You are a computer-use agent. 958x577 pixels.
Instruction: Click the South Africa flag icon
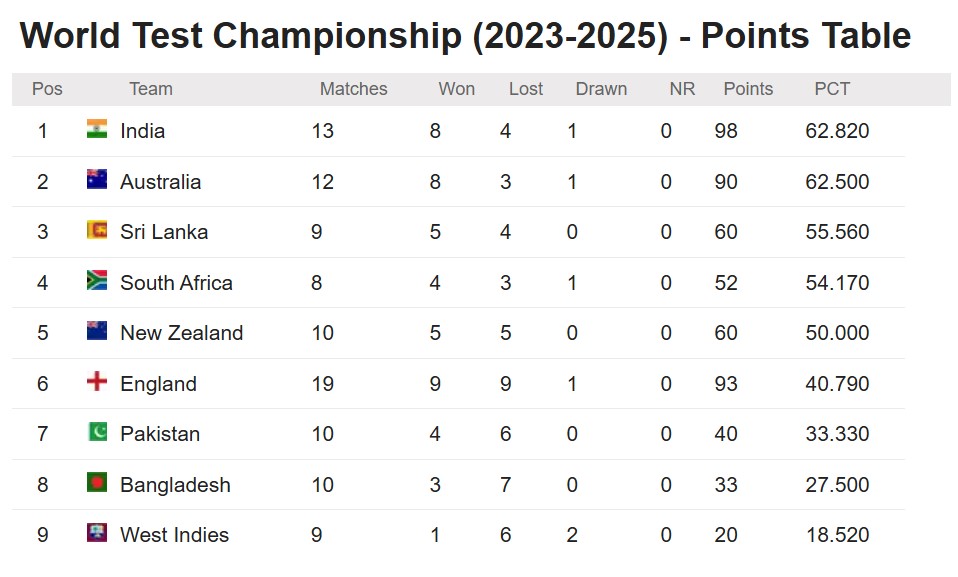tap(97, 281)
